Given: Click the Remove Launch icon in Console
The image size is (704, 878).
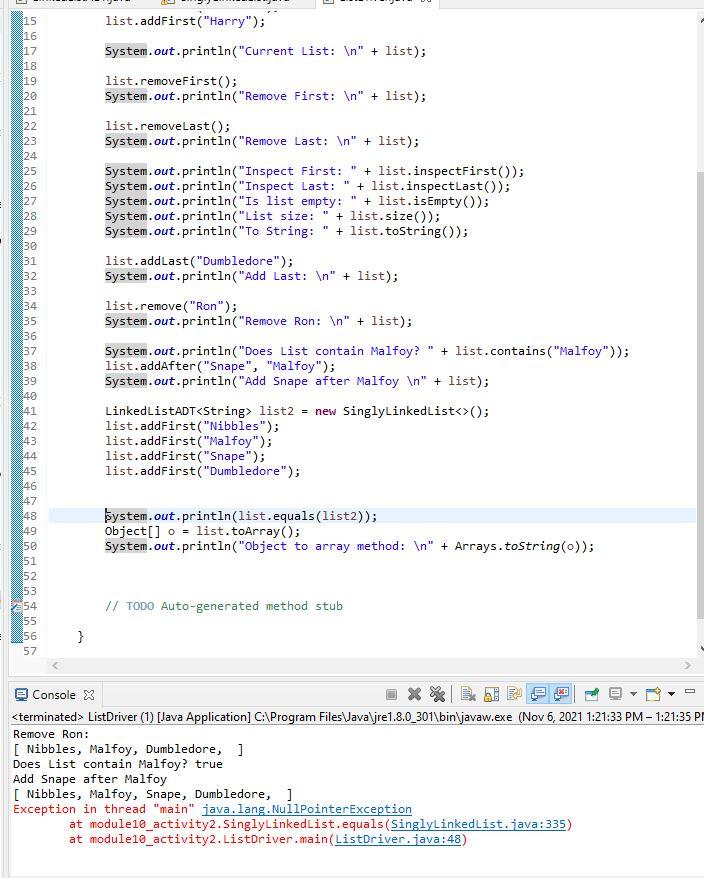Looking at the screenshot, I should [414, 694].
